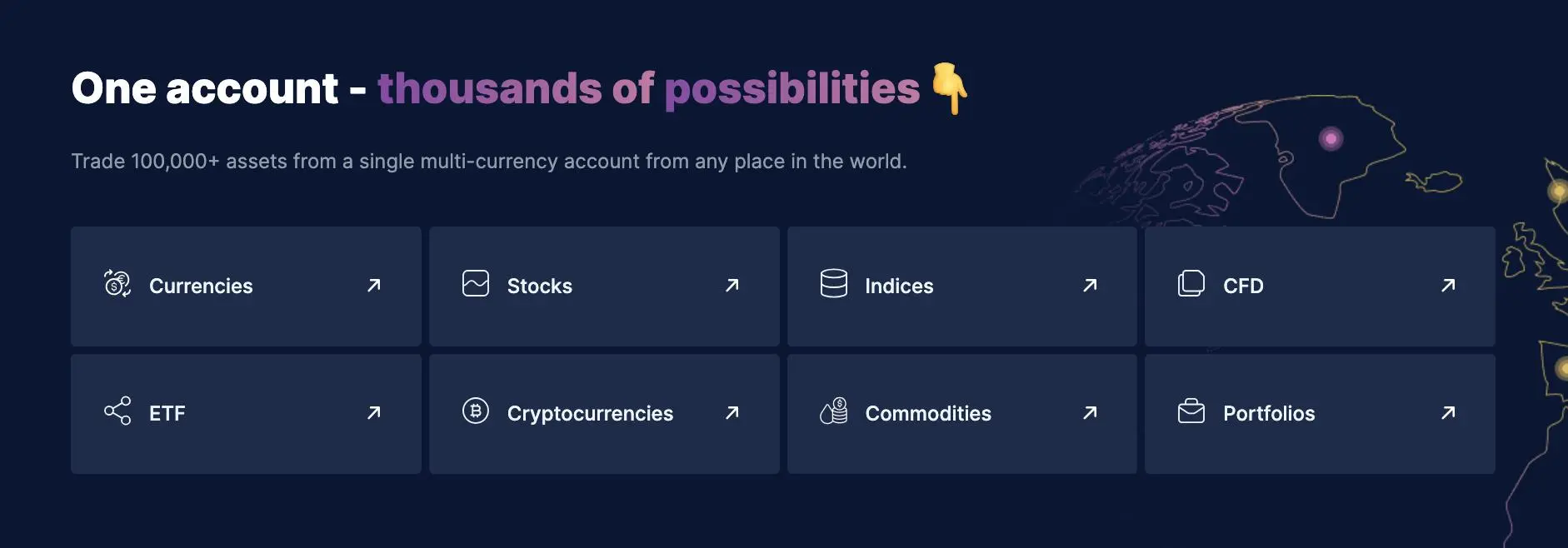Click the Portfolios briefcase icon
This screenshot has height=548, width=1568.
pyautogui.click(x=1191, y=411)
